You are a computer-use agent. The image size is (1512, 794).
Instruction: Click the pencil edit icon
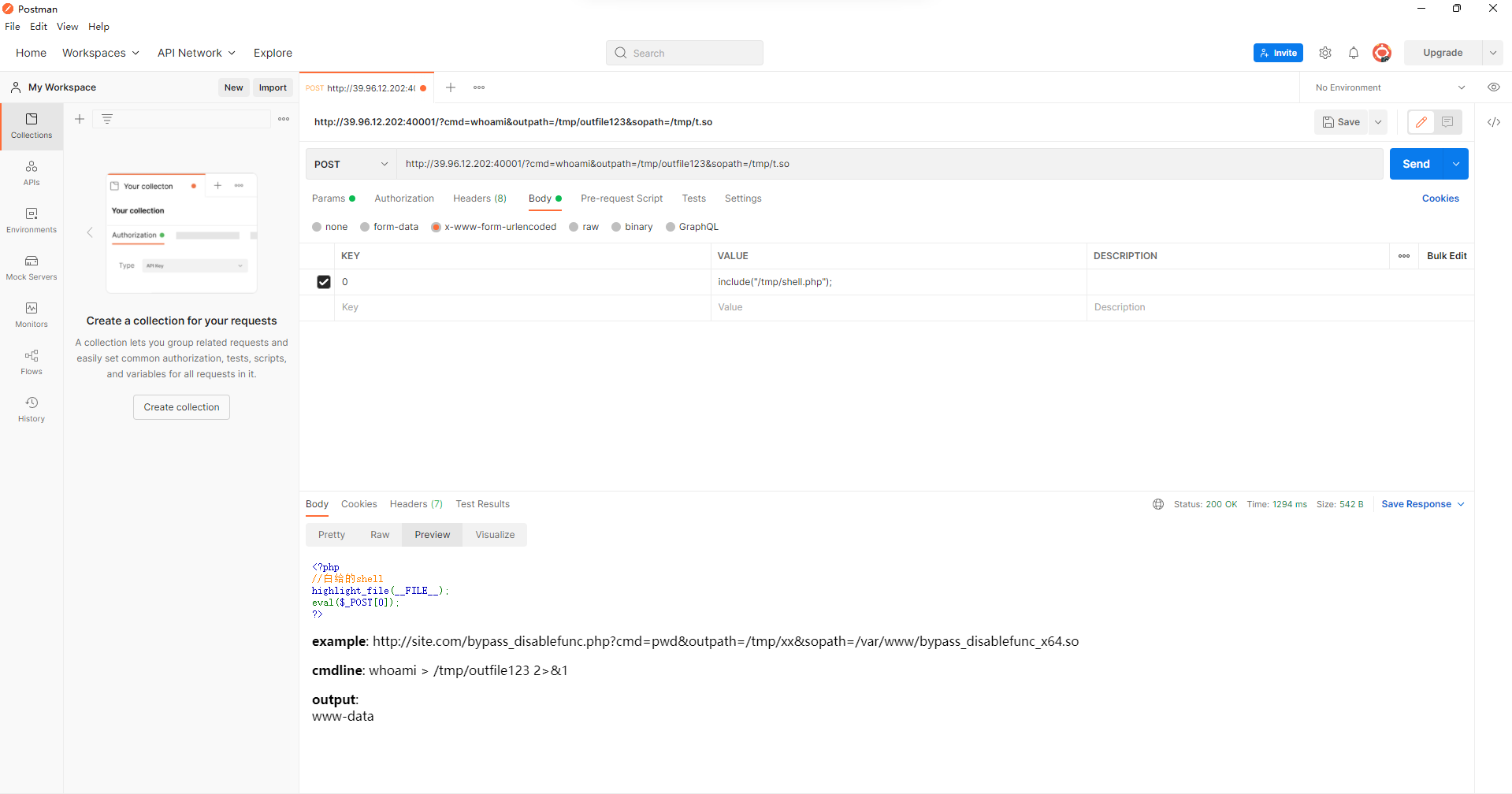point(1421,122)
